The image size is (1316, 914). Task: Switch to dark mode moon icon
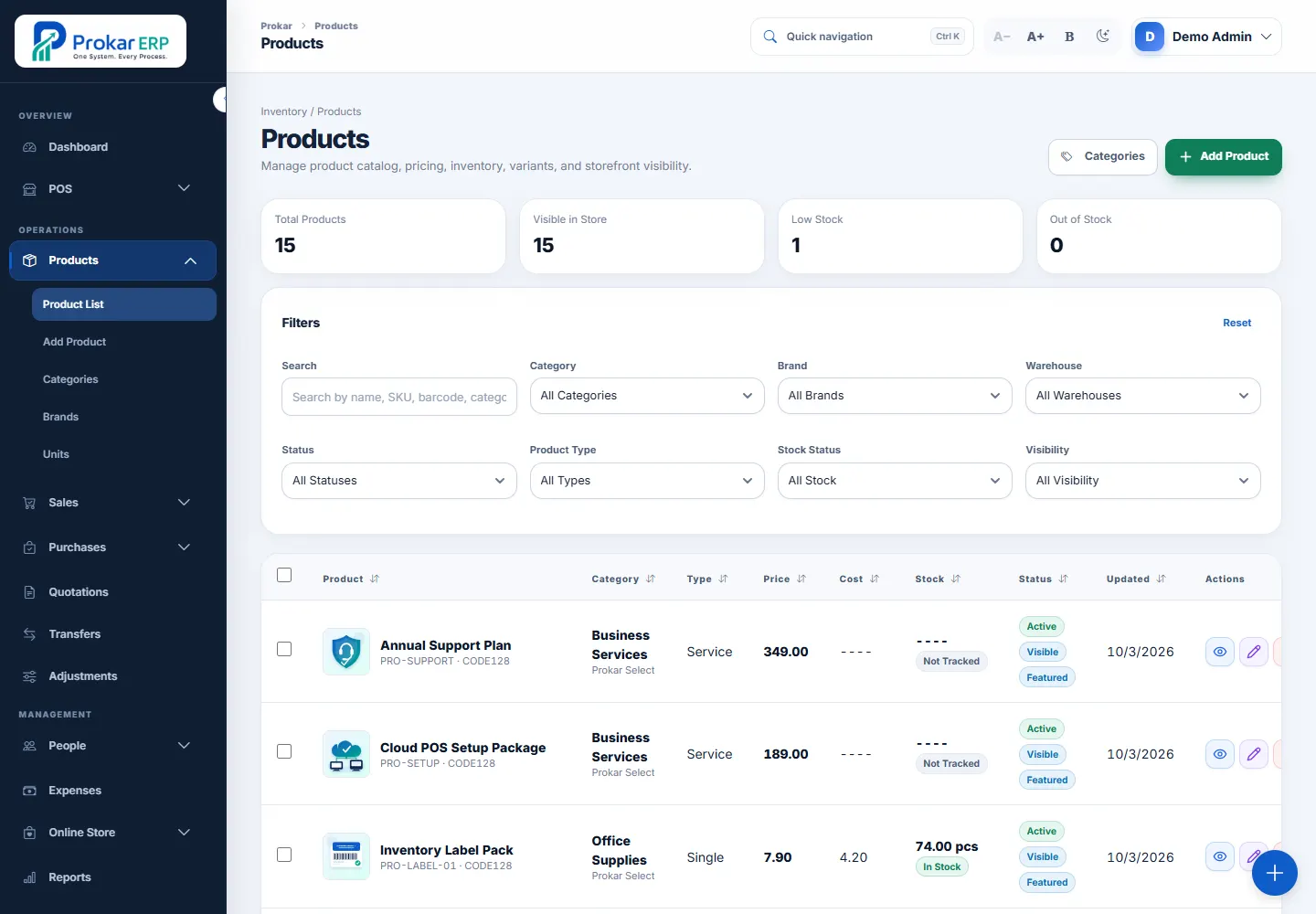[x=1103, y=37]
